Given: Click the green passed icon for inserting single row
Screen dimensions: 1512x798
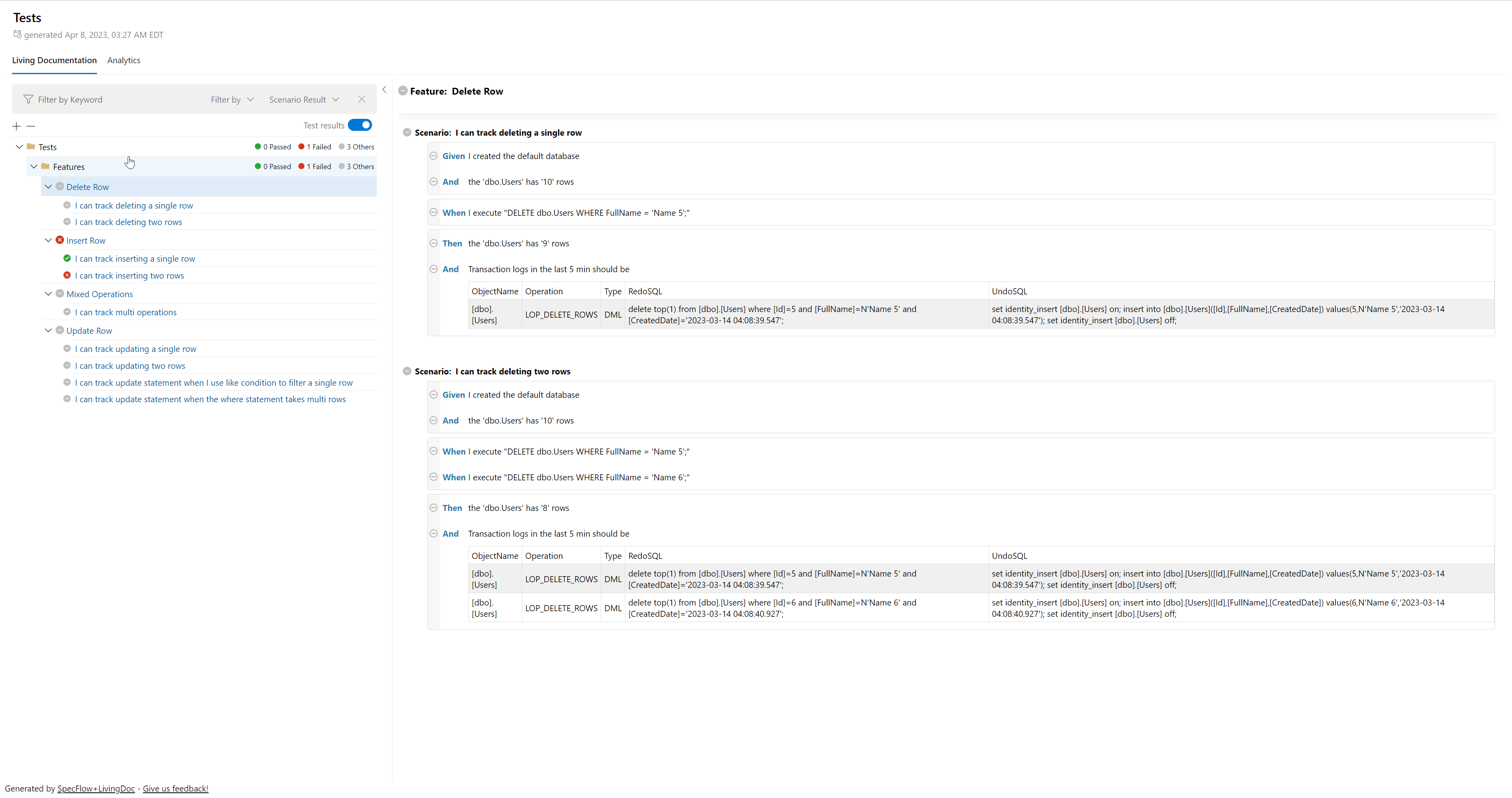Looking at the screenshot, I should click(x=67, y=258).
